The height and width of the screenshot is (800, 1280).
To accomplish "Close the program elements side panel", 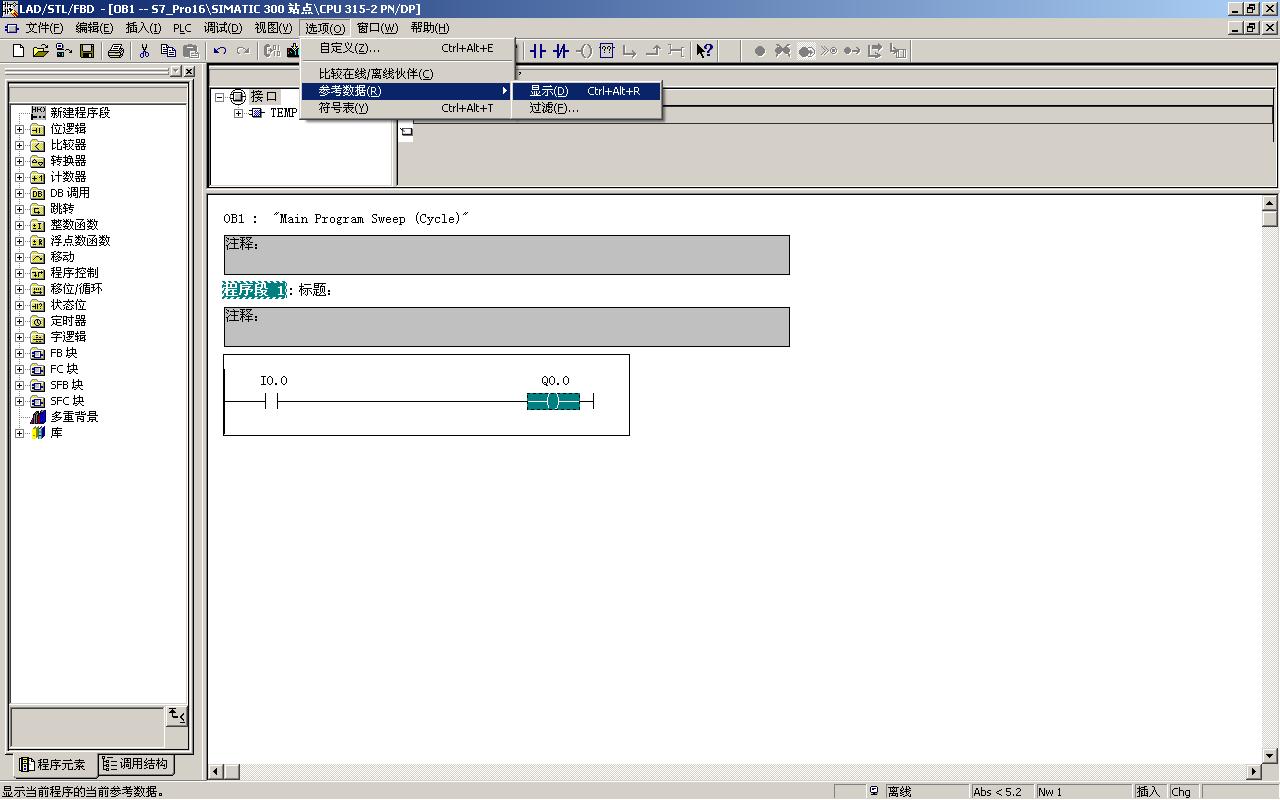I will (189, 72).
